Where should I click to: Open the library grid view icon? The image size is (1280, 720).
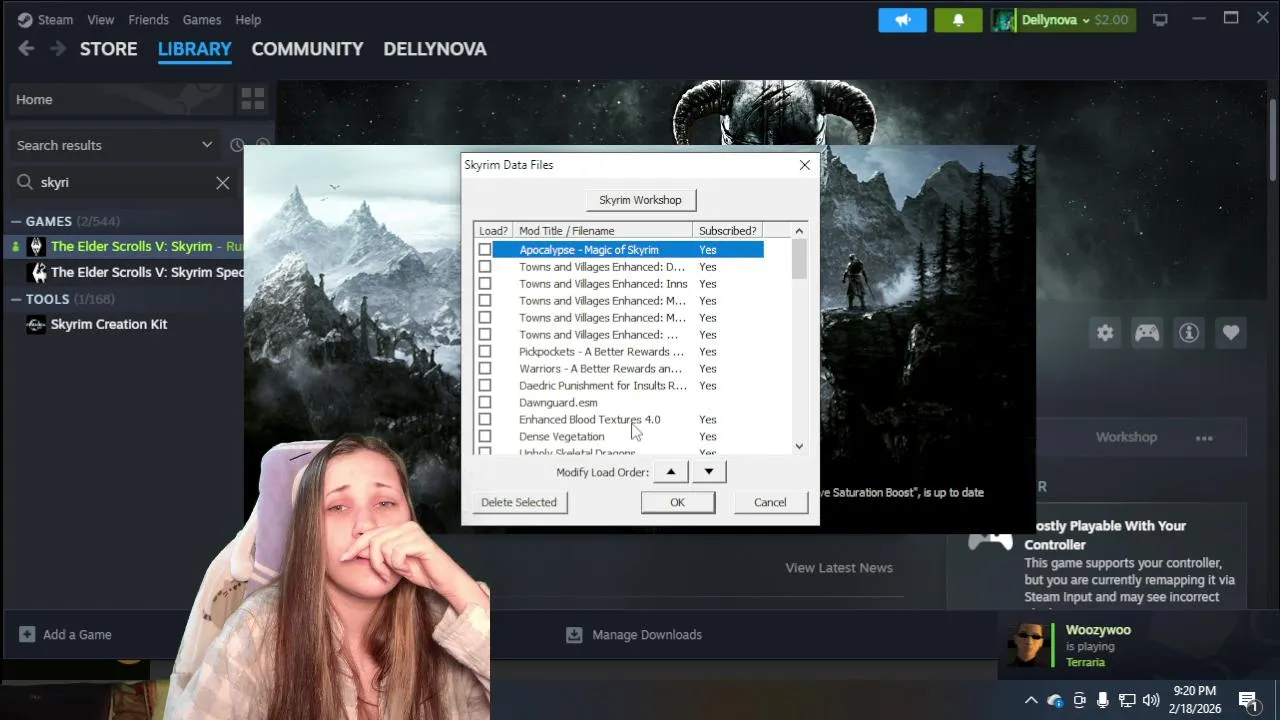click(253, 99)
